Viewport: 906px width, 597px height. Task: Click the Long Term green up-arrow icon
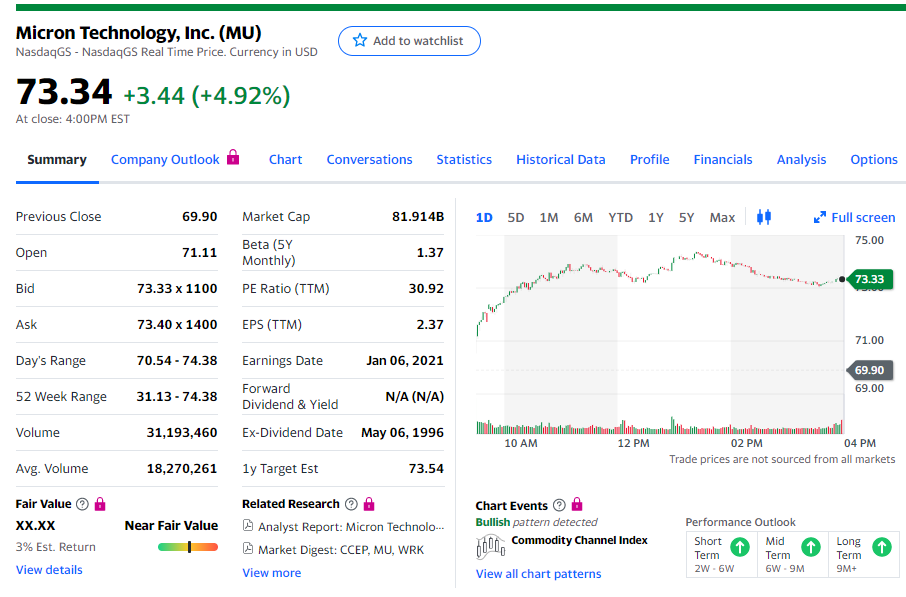click(x=881, y=547)
